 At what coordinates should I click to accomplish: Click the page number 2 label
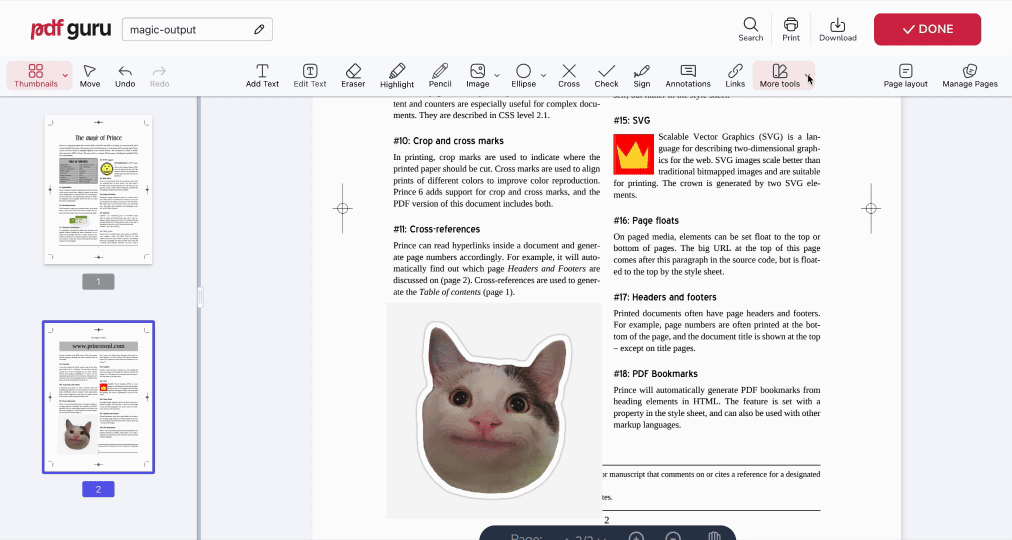[98, 489]
